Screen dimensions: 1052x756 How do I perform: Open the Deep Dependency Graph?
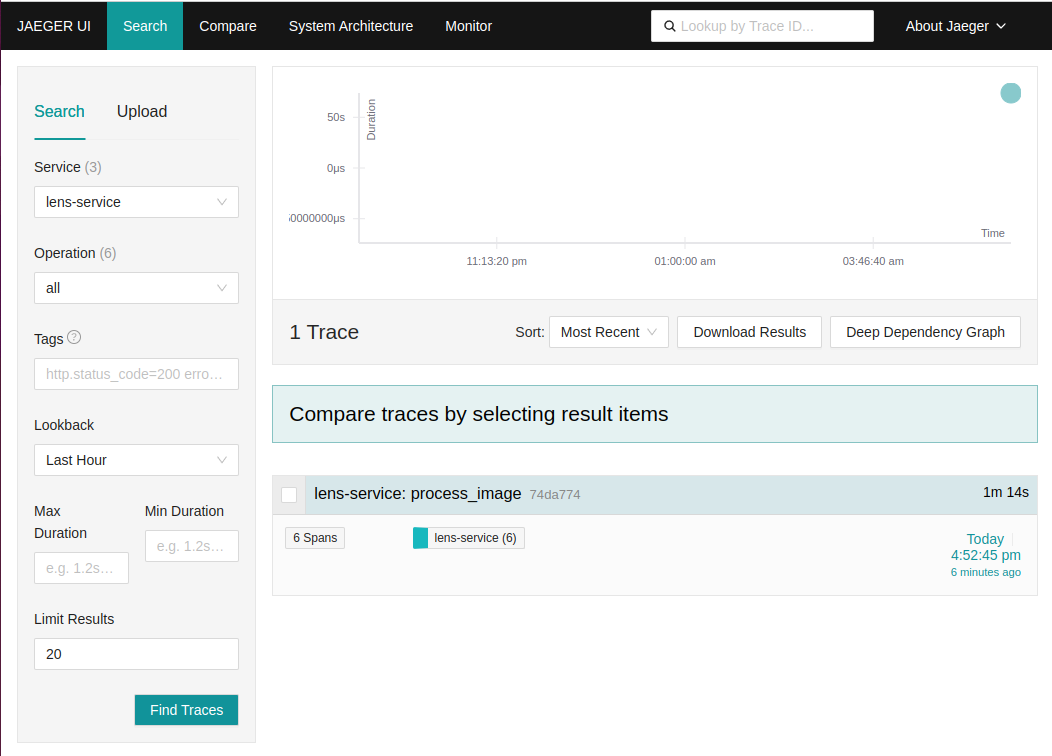click(x=925, y=332)
